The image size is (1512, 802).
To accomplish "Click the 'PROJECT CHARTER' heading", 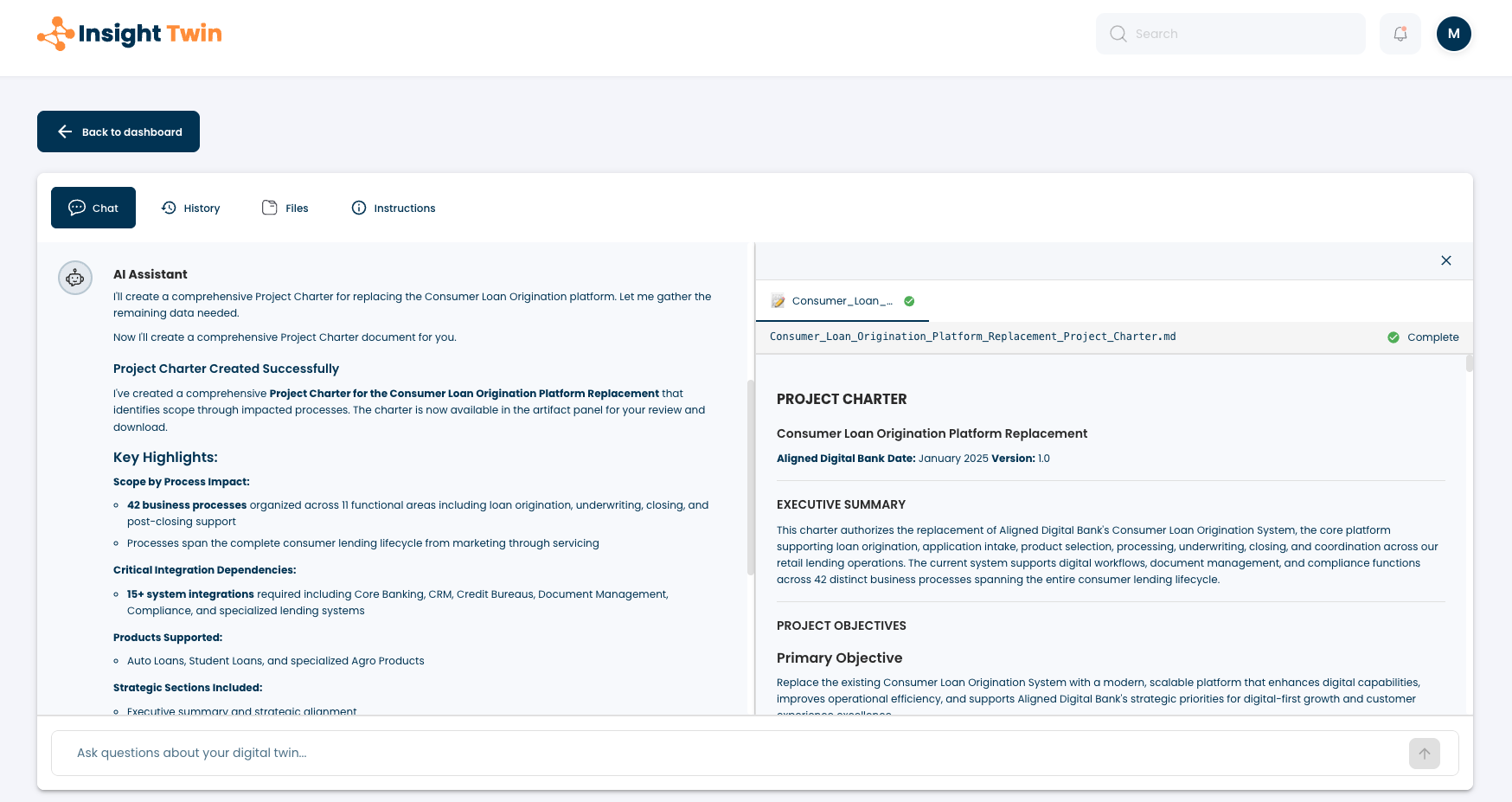I will pyautogui.click(x=842, y=399).
